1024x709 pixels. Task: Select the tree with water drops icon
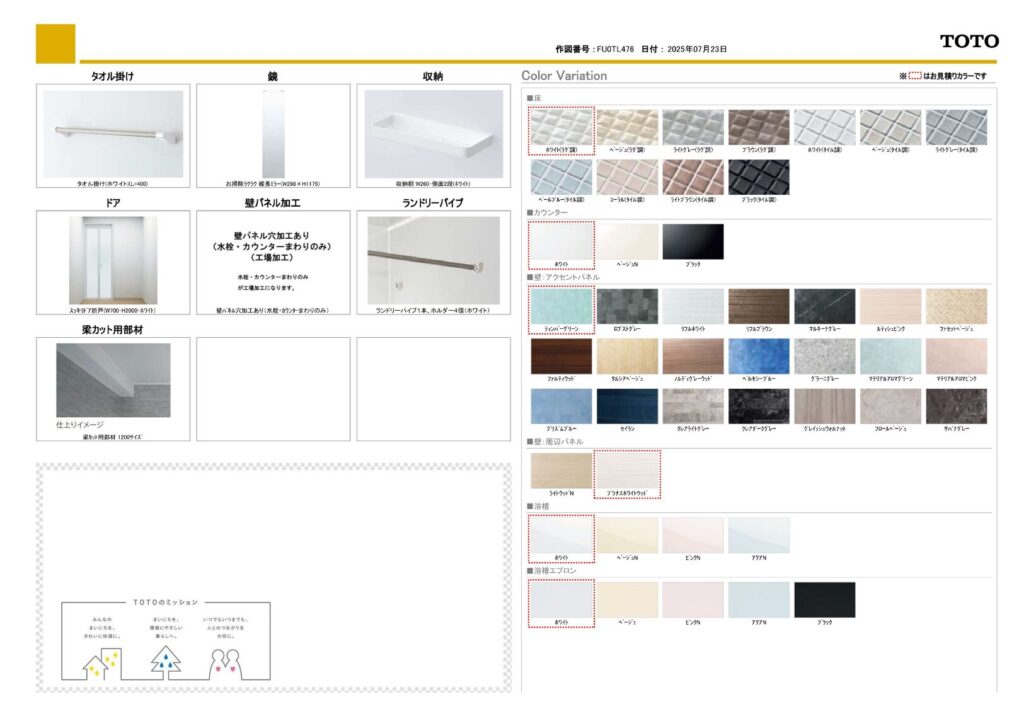tap(166, 660)
